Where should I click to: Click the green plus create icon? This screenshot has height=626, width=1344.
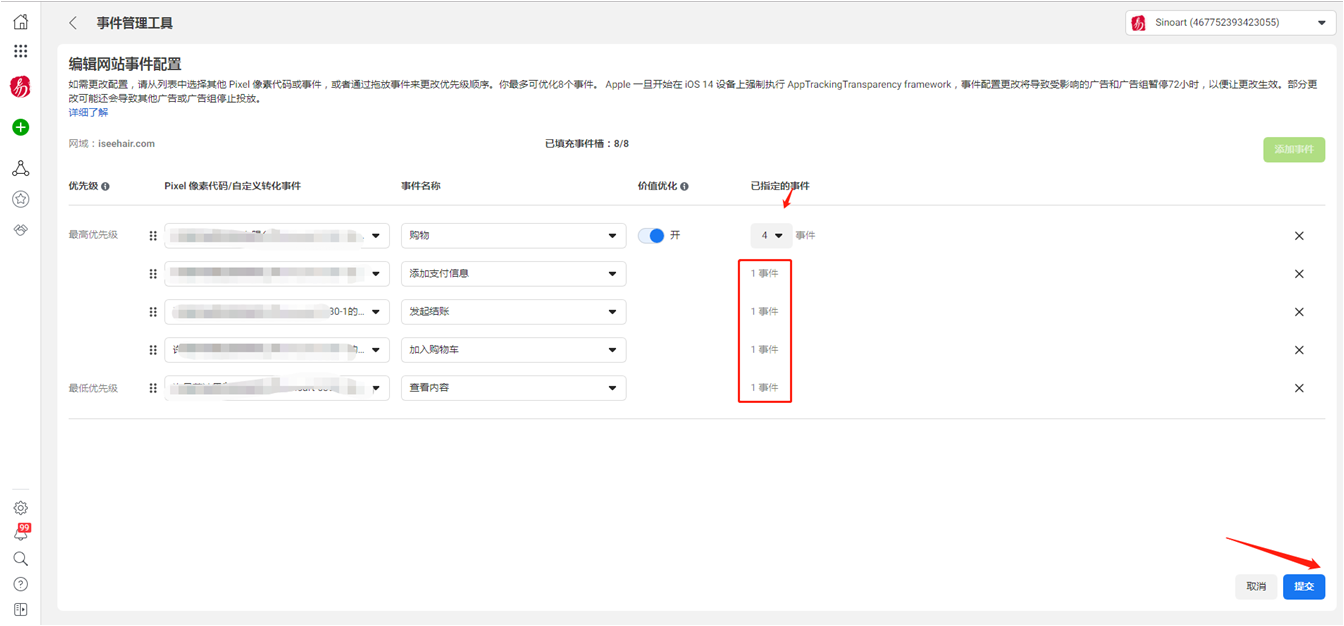(x=20, y=127)
